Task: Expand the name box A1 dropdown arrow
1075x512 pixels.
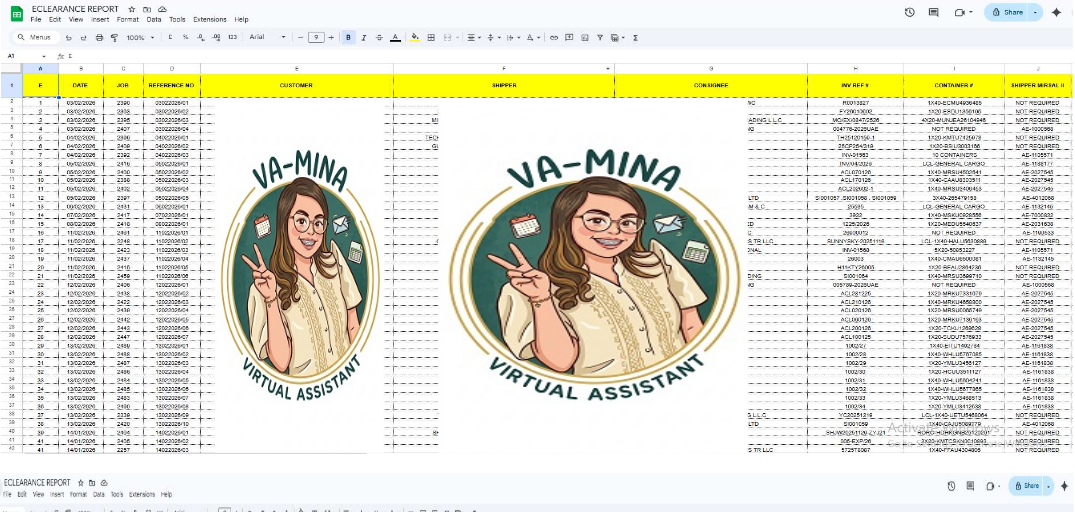Action: (45, 56)
